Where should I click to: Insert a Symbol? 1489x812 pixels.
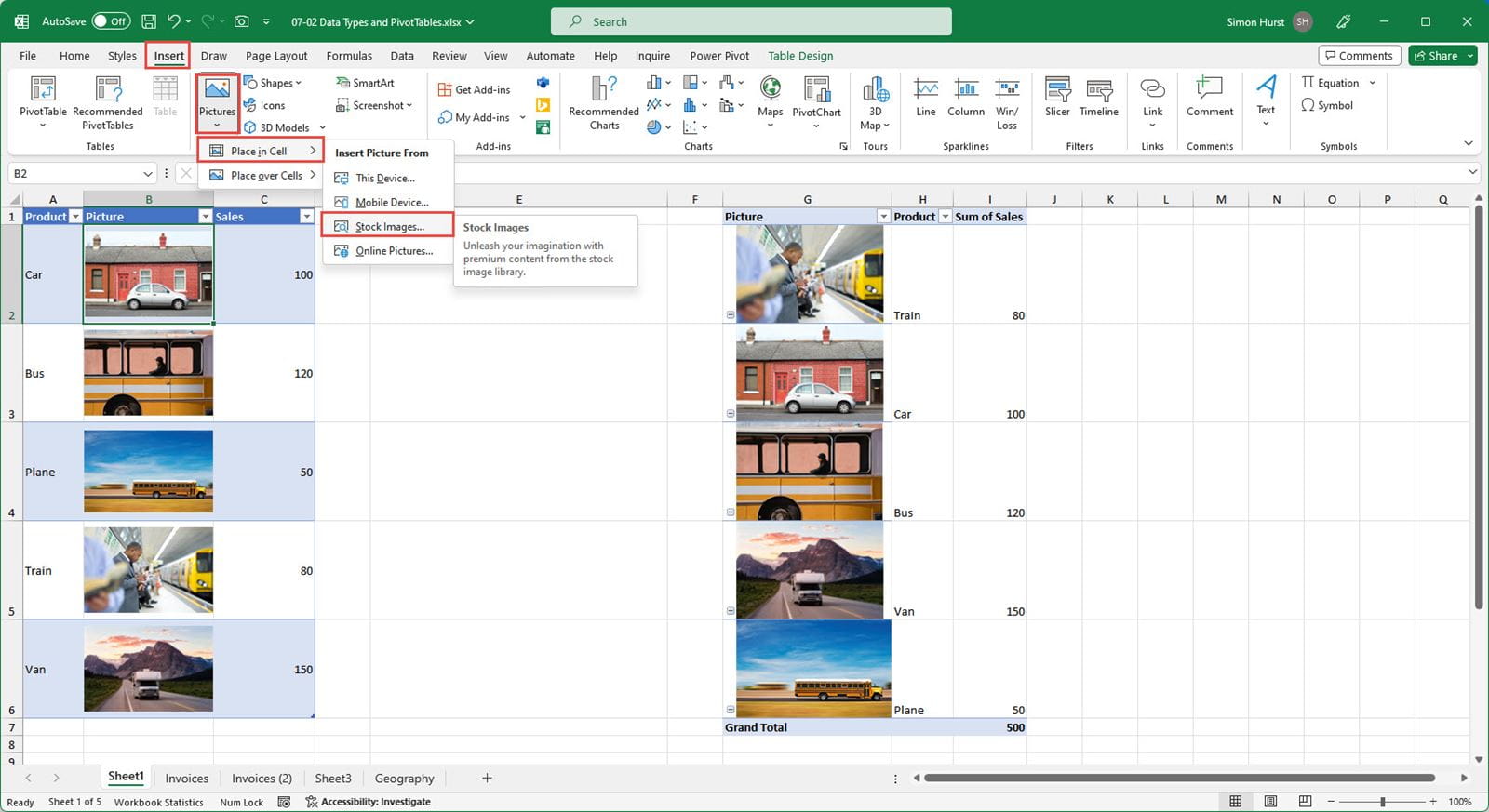point(1327,105)
